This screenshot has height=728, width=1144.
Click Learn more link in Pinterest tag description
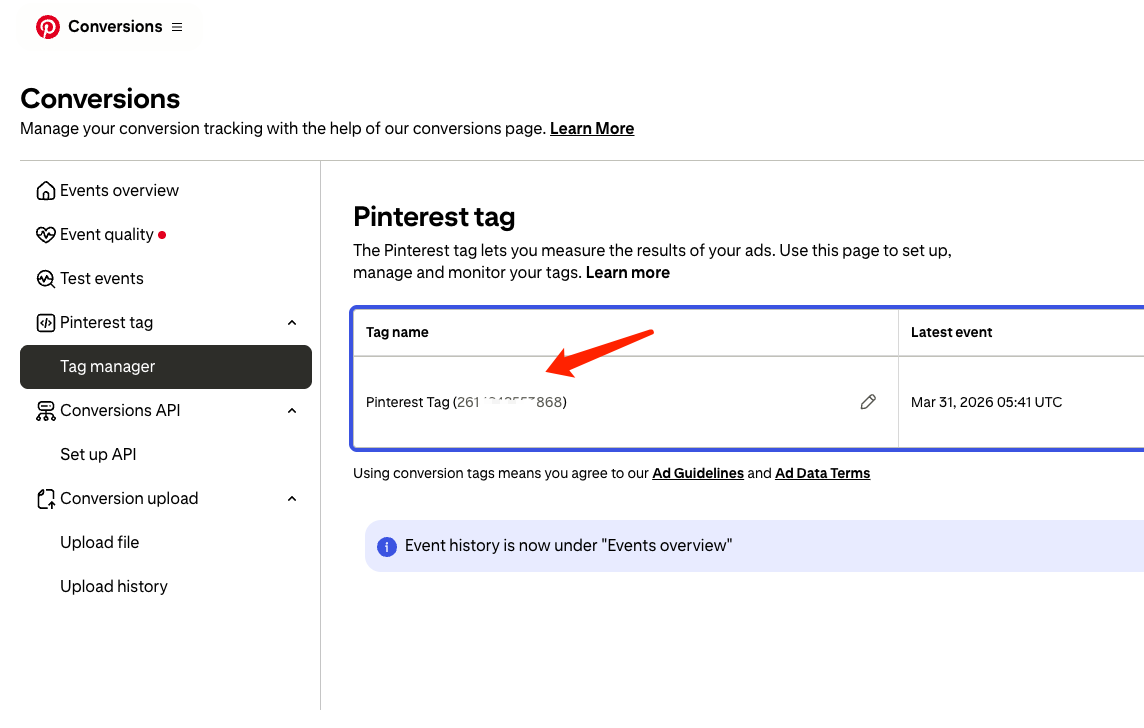click(627, 273)
